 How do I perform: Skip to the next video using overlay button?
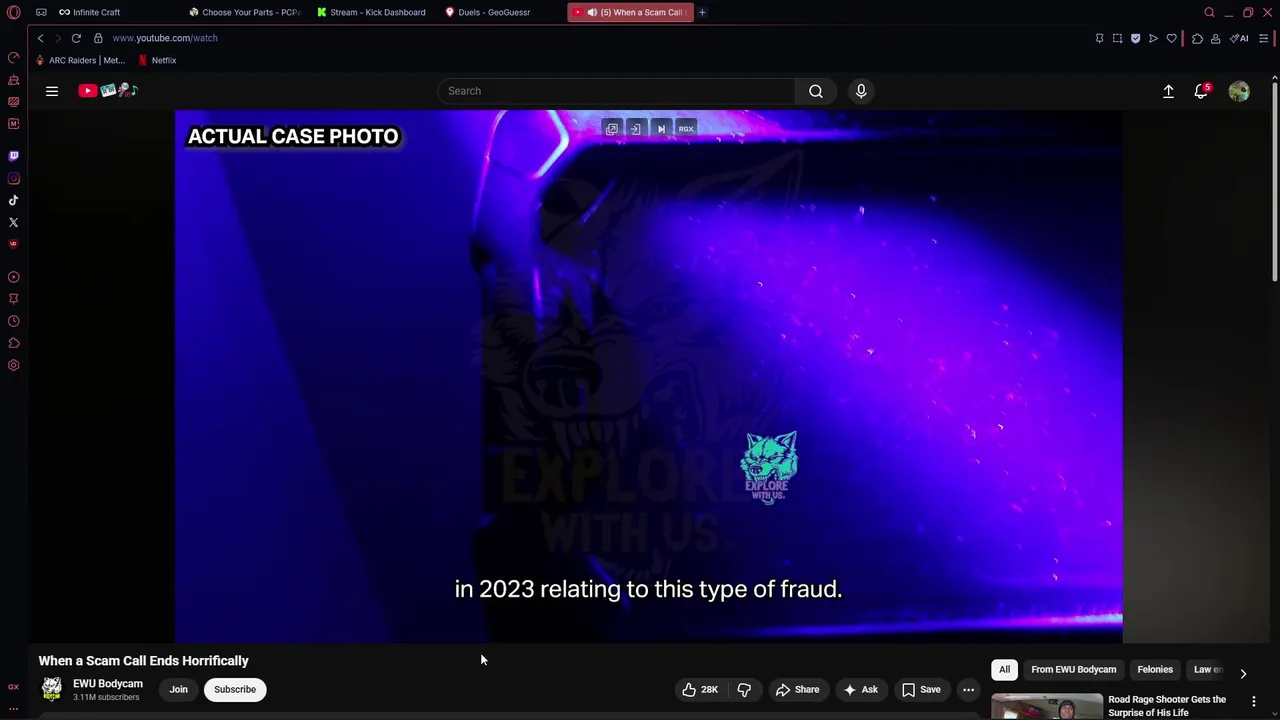pos(661,129)
